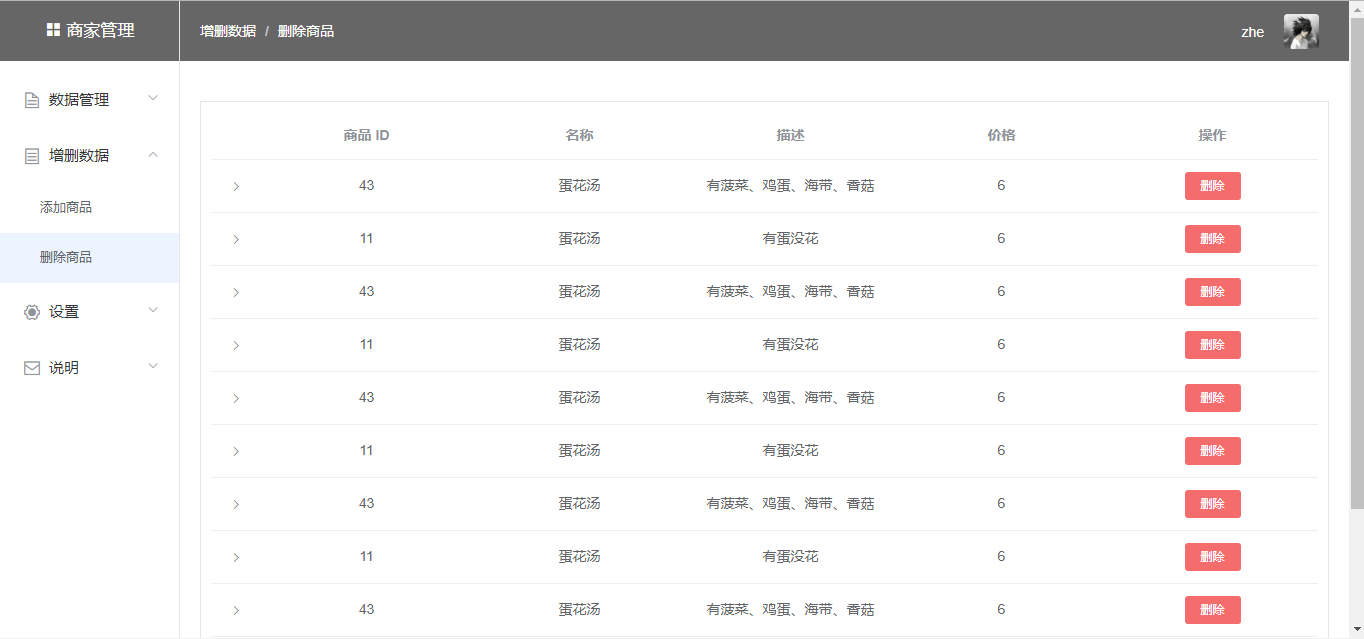This screenshot has width=1364, height=639.
Task: Open the 添加商品 submenu item
Action: click(x=66, y=207)
